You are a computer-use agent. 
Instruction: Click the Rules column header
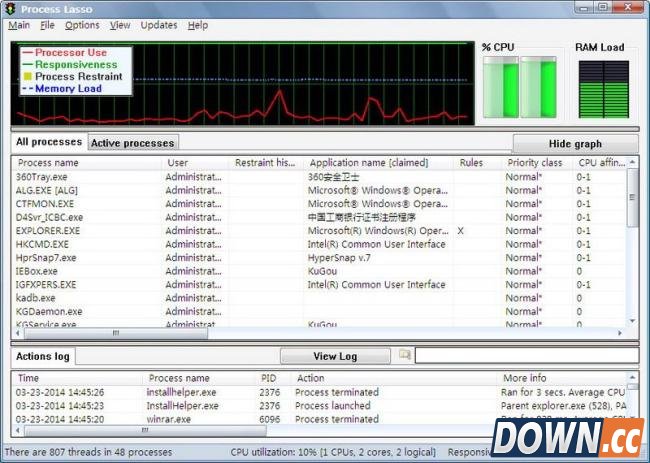pos(477,163)
